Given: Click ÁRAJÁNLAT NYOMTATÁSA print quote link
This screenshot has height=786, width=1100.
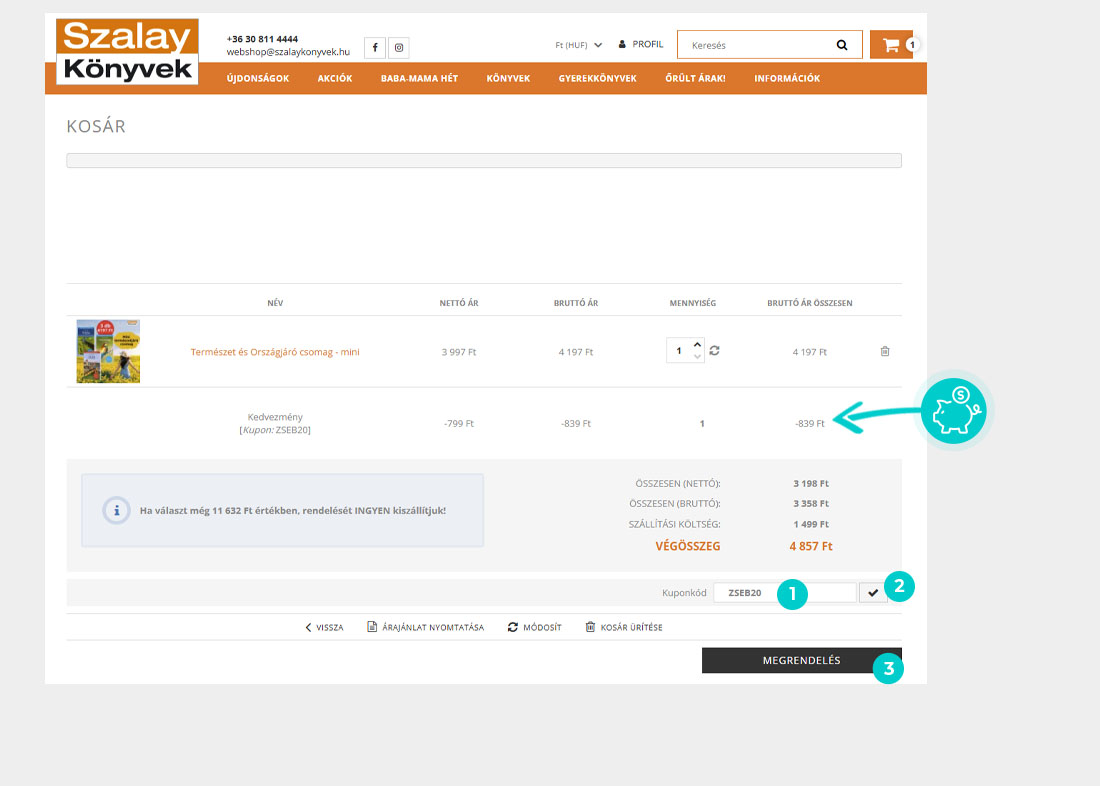Looking at the screenshot, I should (x=425, y=627).
